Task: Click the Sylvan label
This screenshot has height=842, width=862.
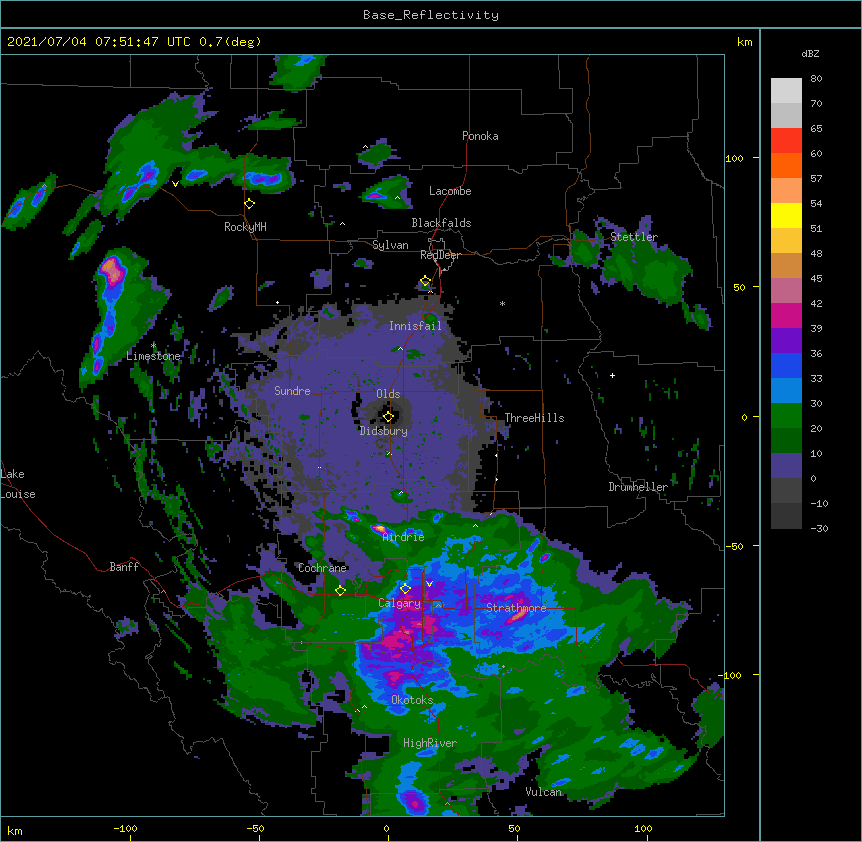Action: [390, 245]
